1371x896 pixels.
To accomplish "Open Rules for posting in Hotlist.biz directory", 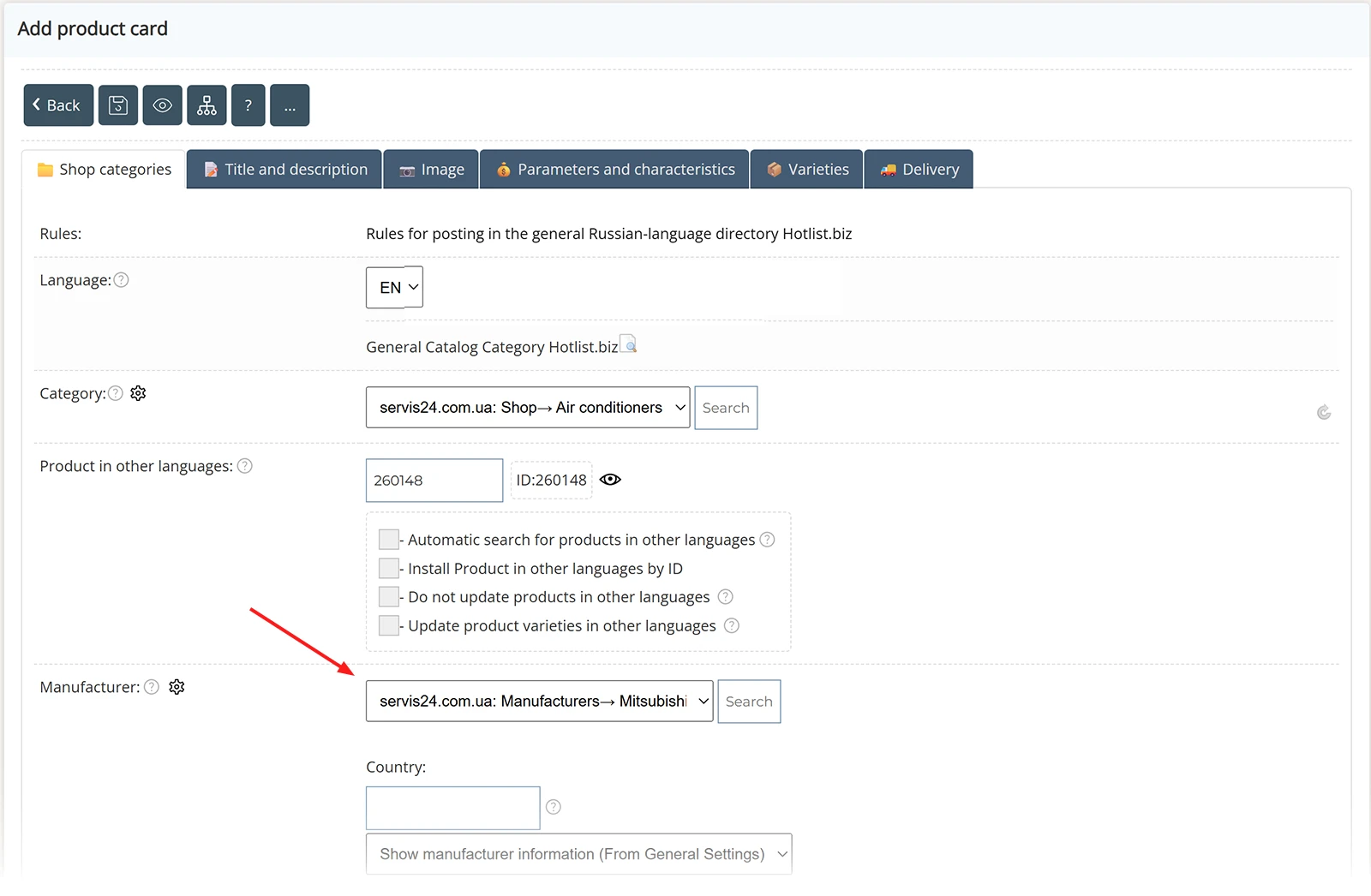I will [x=608, y=234].
